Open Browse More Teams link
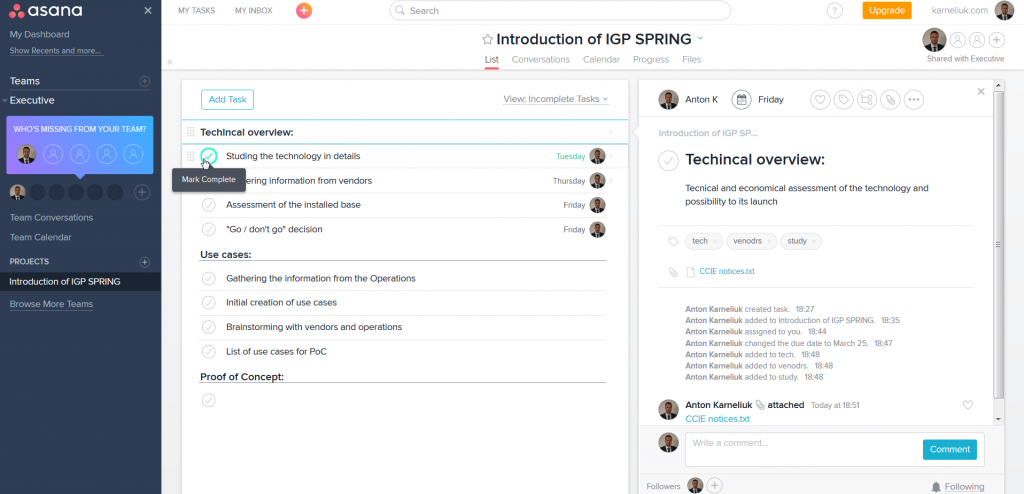1024x494 pixels. [x=51, y=304]
